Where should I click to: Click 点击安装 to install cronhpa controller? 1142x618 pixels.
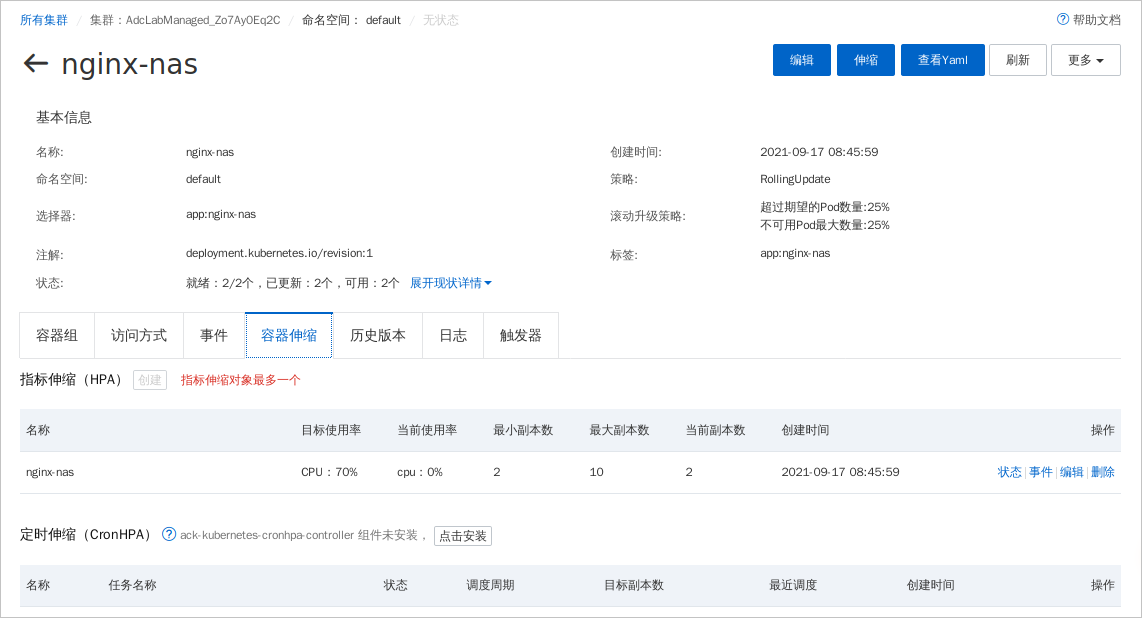click(x=463, y=536)
